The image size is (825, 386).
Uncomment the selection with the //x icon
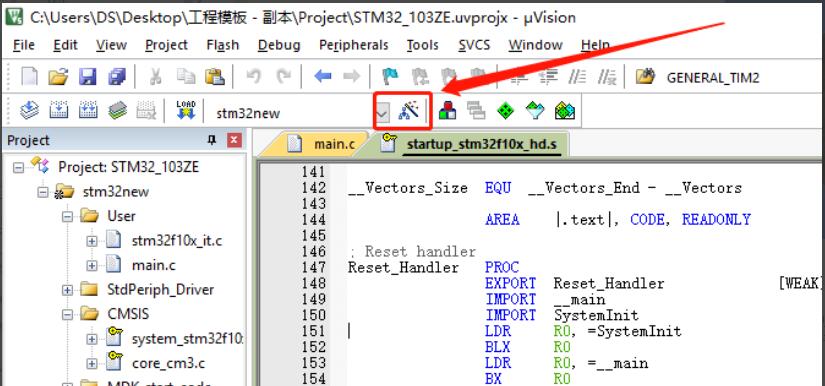point(607,78)
